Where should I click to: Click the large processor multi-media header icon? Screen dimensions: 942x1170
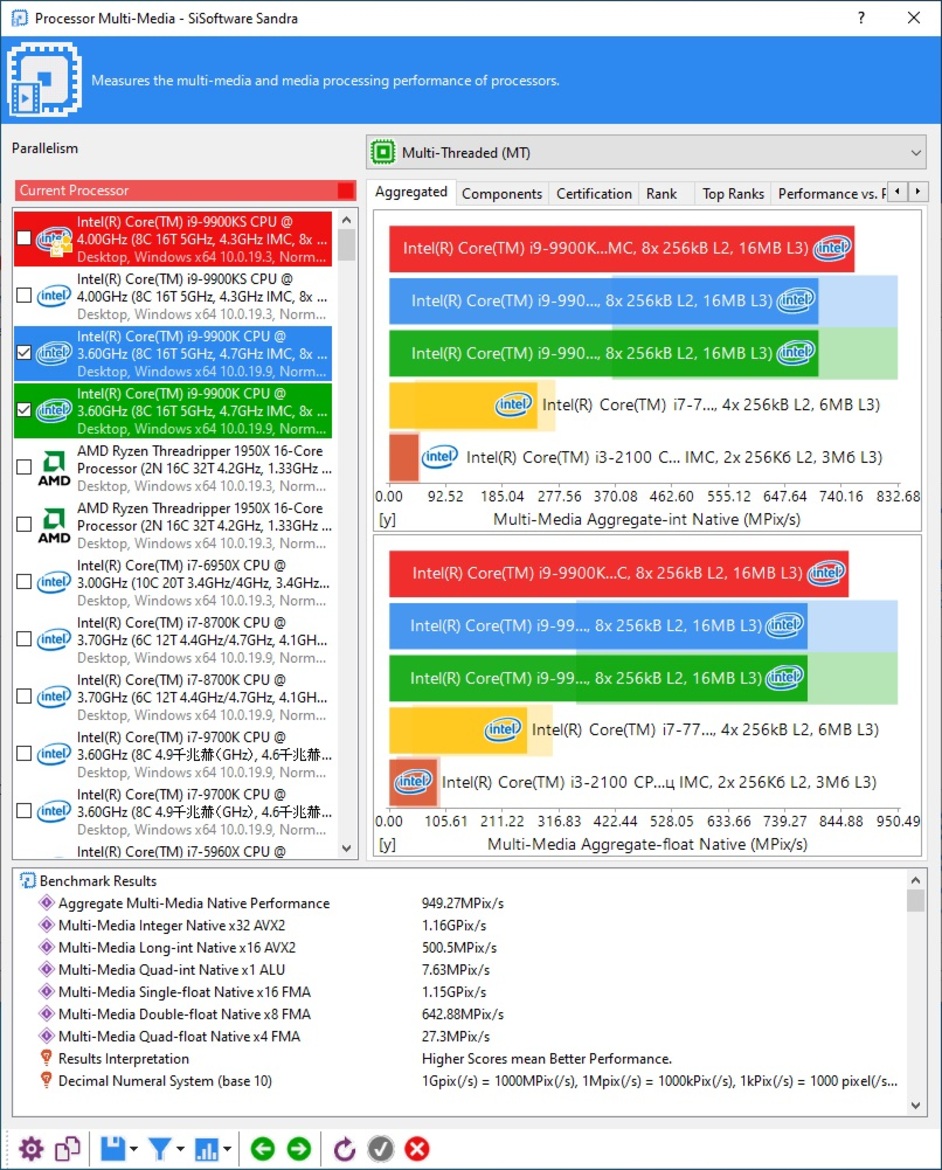point(44,80)
